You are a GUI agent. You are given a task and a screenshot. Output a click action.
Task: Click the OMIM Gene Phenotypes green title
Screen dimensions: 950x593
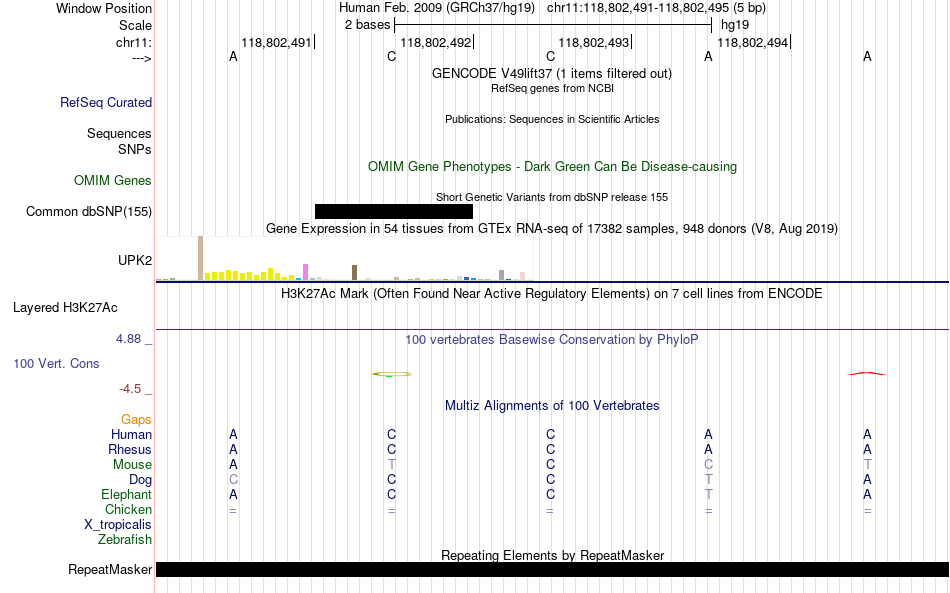[553, 167]
